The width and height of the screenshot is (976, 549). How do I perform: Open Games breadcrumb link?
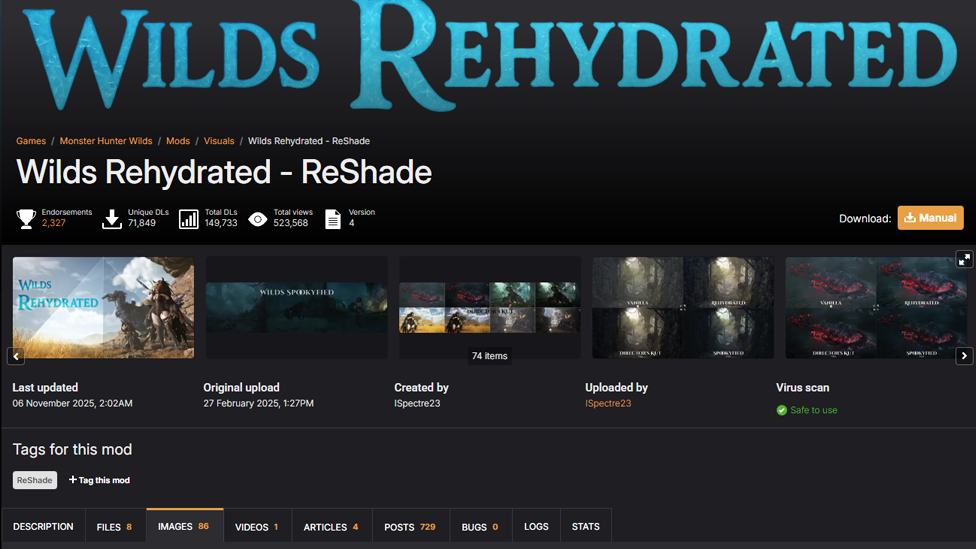(x=31, y=141)
